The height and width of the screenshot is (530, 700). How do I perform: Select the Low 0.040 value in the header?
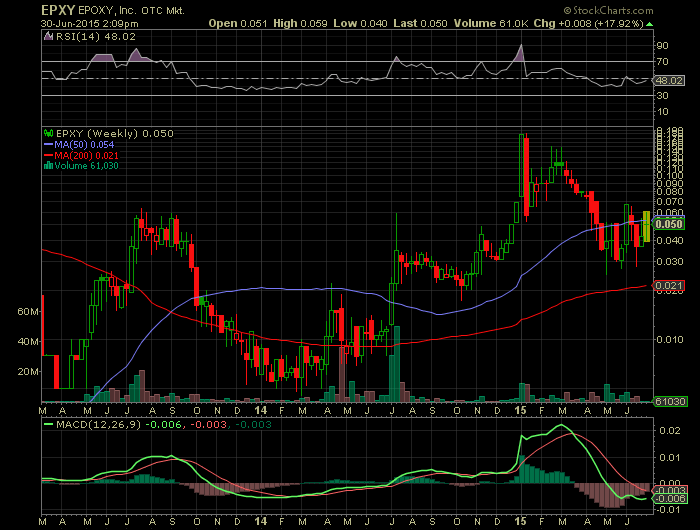pyautogui.click(x=360, y=24)
